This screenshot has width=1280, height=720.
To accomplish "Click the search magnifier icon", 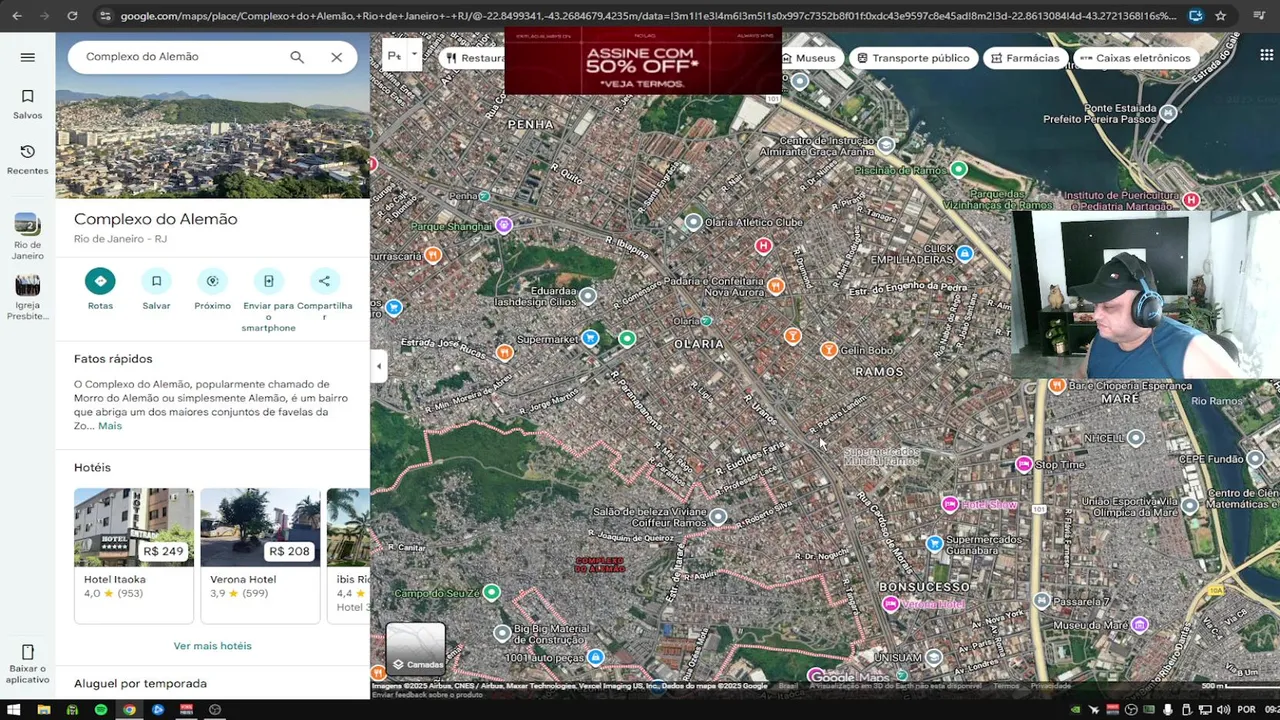I will (297, 57).
